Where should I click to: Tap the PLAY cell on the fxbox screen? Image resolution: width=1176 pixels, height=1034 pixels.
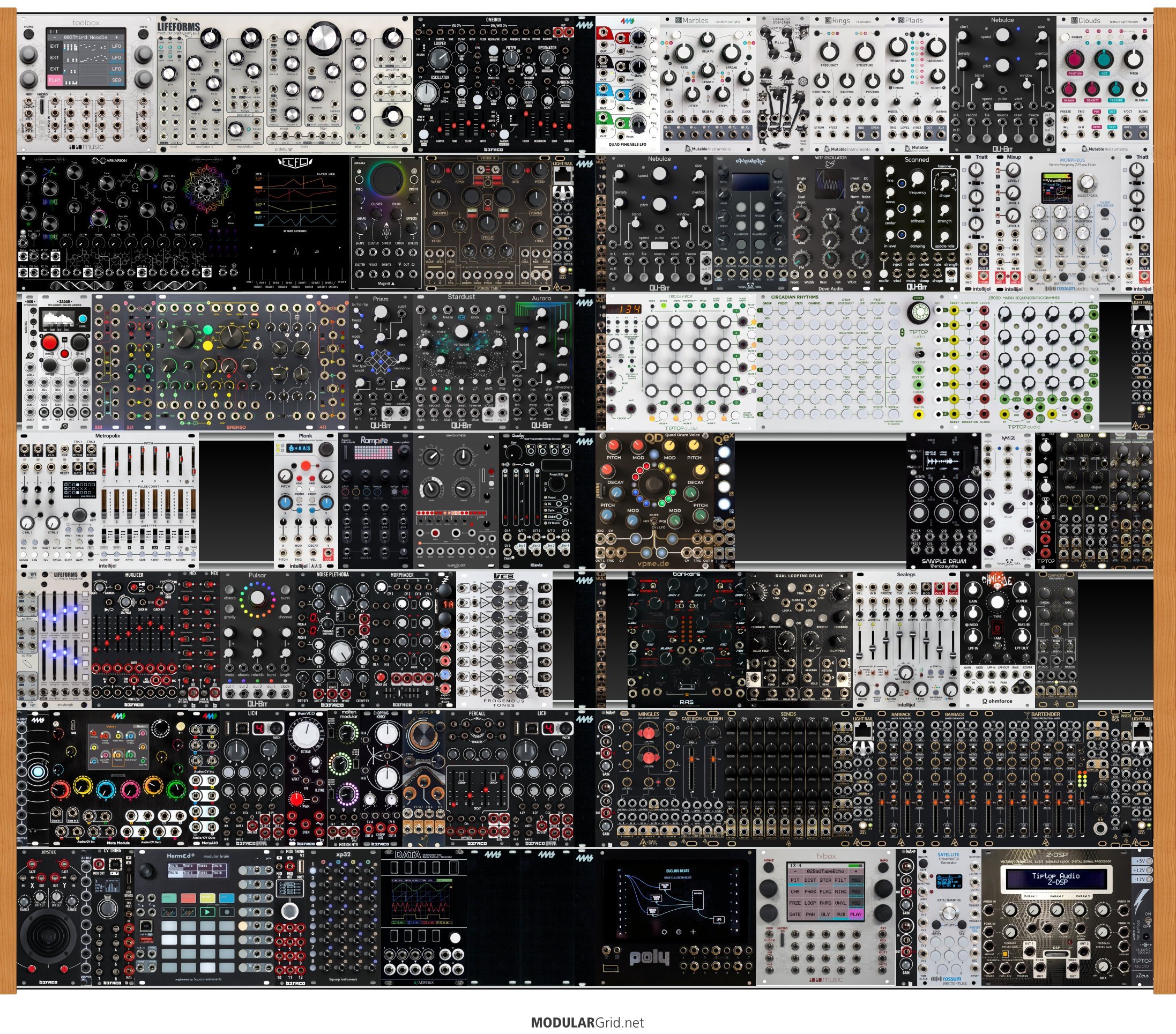click(856, 914)
